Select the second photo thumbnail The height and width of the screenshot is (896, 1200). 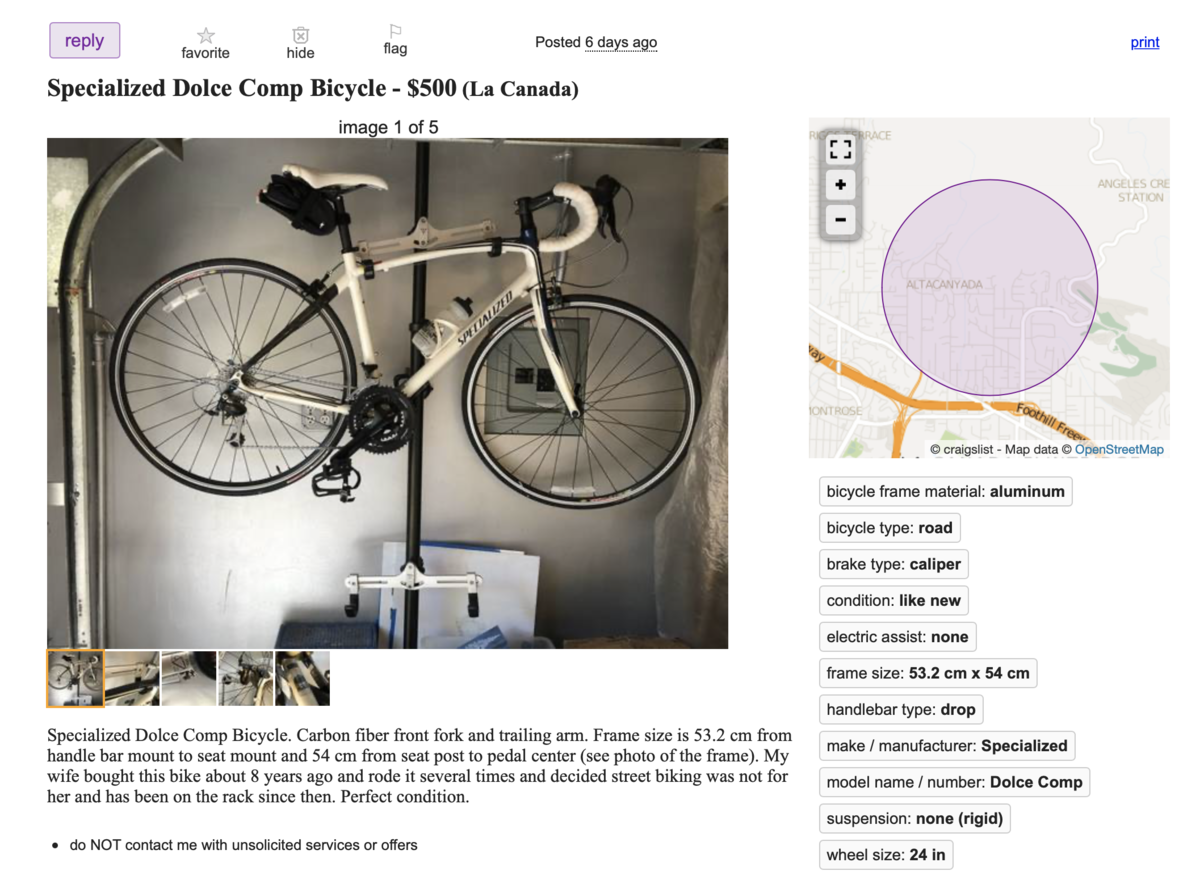pos(132,678)
